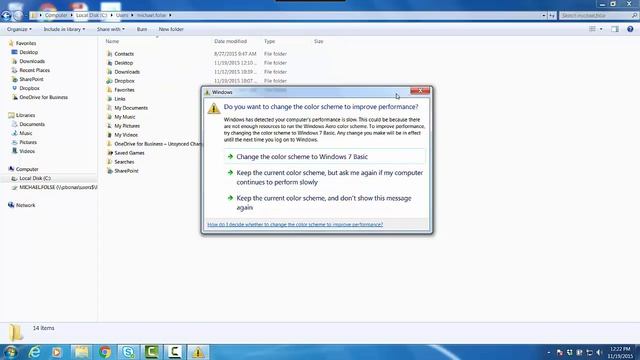This screenshot has height=360, width=640.
Task: Open address bar history dropdown arrow
Action: pyautogui.click(x=544, y=16)
